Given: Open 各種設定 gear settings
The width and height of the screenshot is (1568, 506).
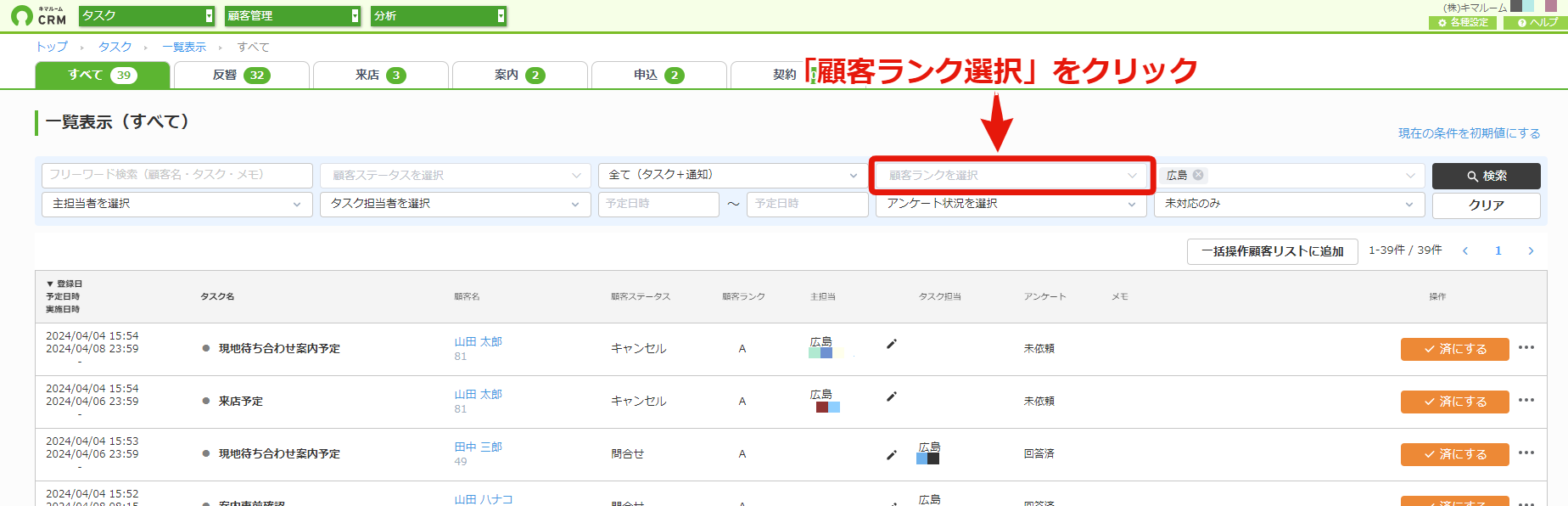Looking at the screenshot, I should click(x=1463, y=23).
